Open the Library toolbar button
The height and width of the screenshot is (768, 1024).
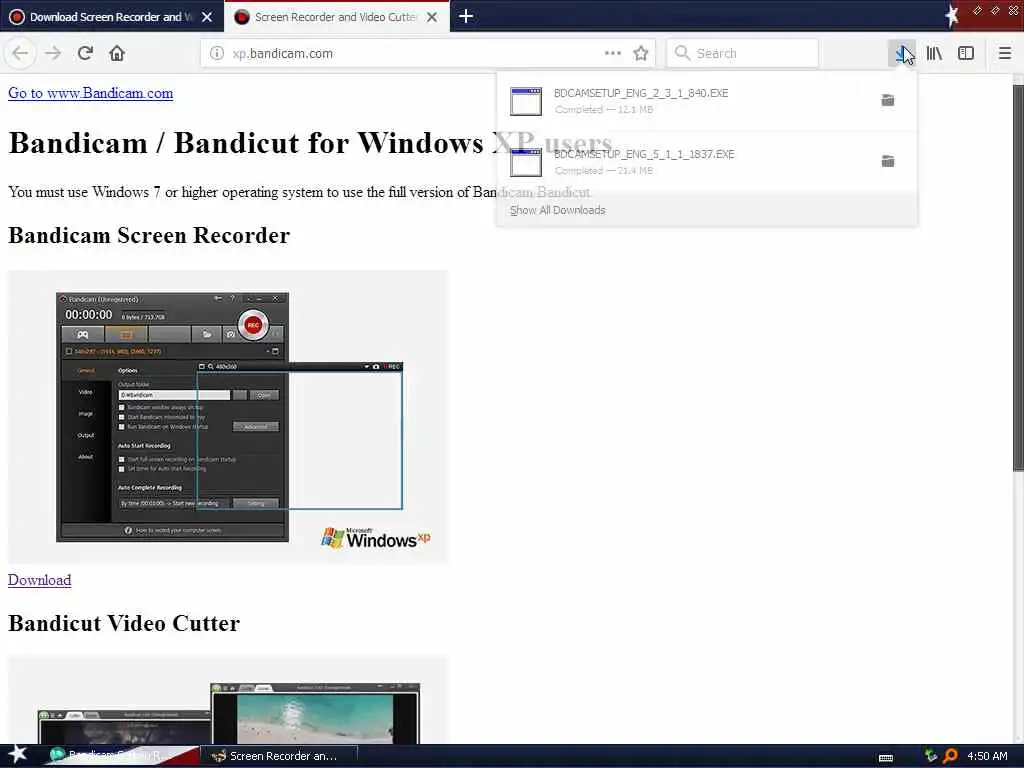934,53
